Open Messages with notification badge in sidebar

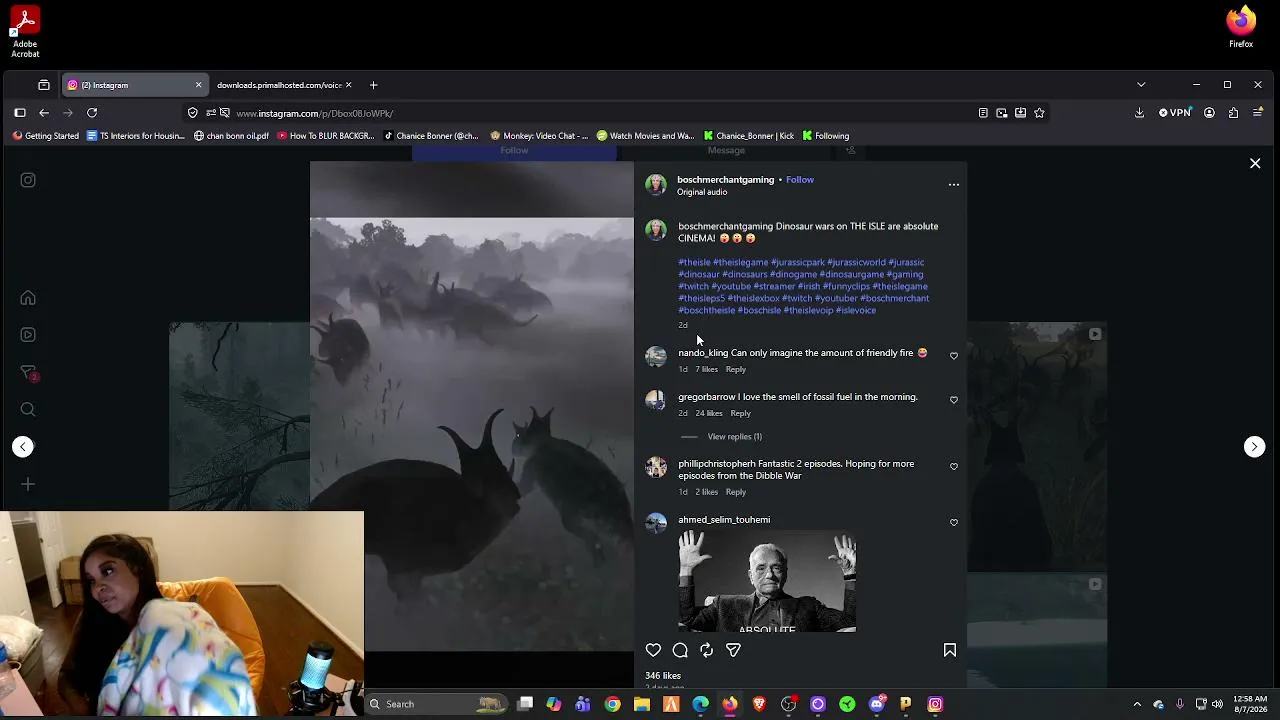(29, 373)
